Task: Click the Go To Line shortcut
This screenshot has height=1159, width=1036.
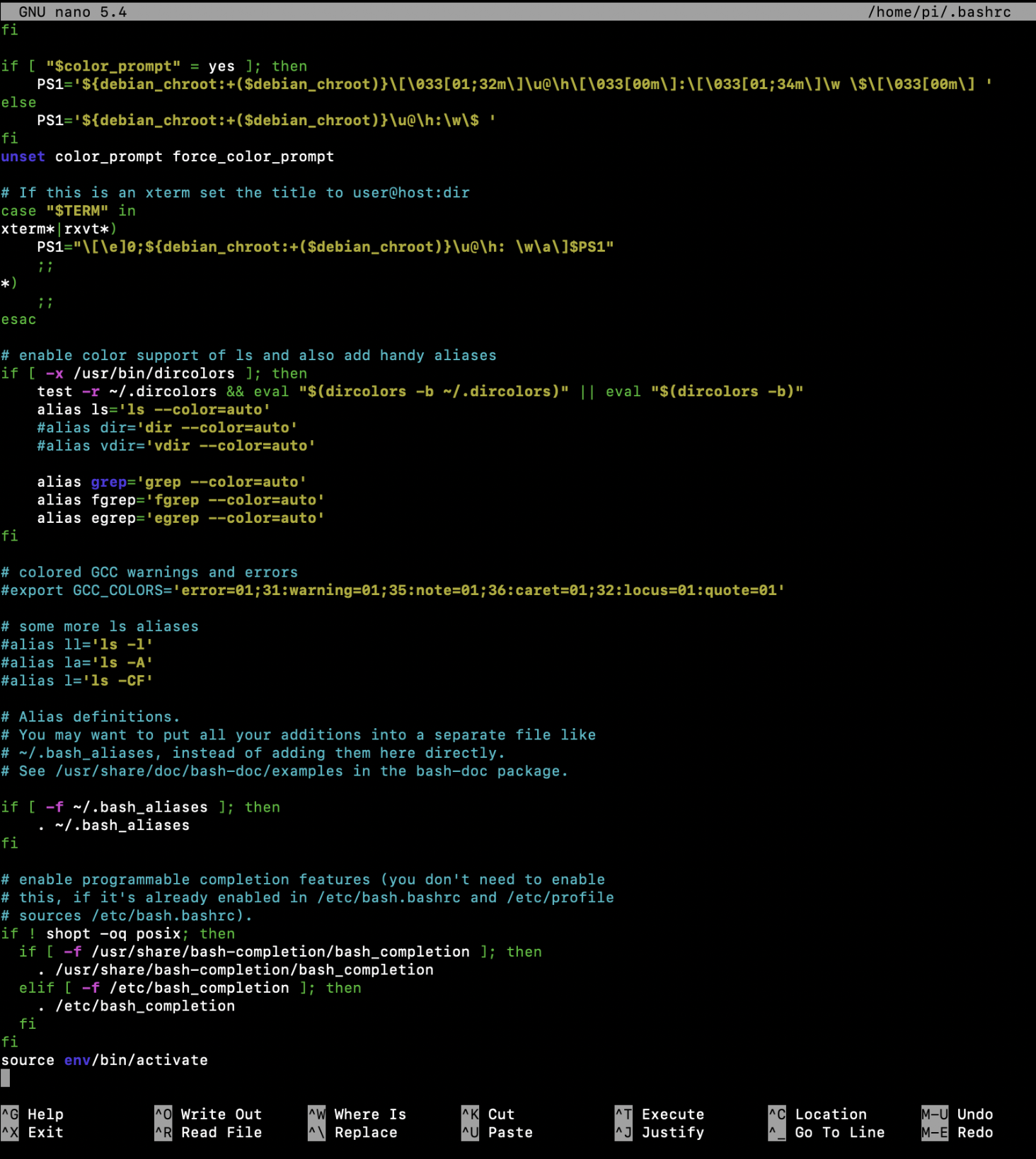Action: pyautogui.click(x=827, y=1132)
